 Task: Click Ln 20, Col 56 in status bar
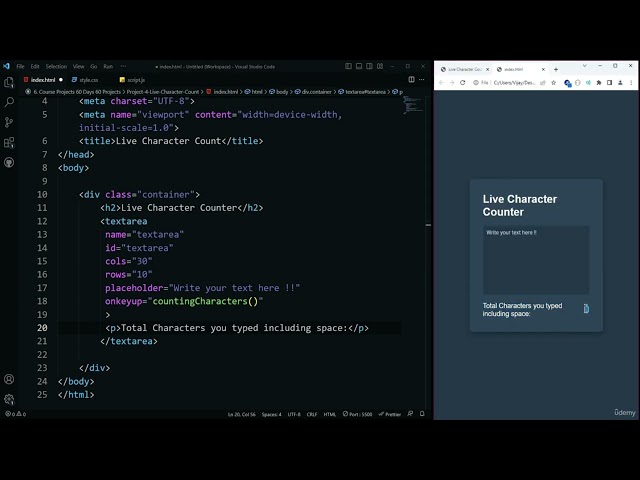(242, 414)
